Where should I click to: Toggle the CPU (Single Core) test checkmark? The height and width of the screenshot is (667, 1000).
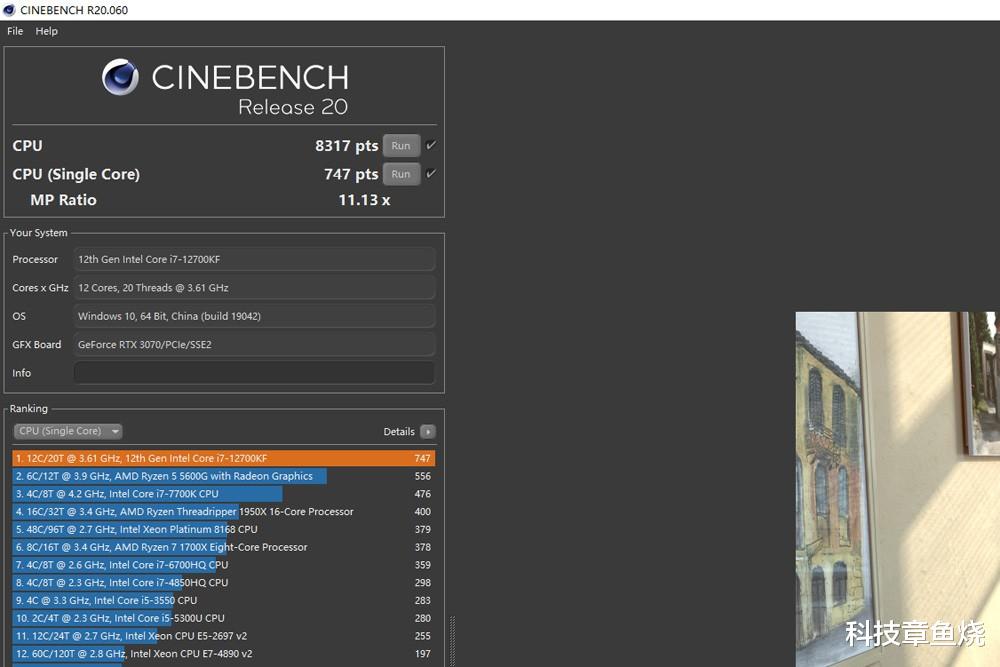point(431,173)
